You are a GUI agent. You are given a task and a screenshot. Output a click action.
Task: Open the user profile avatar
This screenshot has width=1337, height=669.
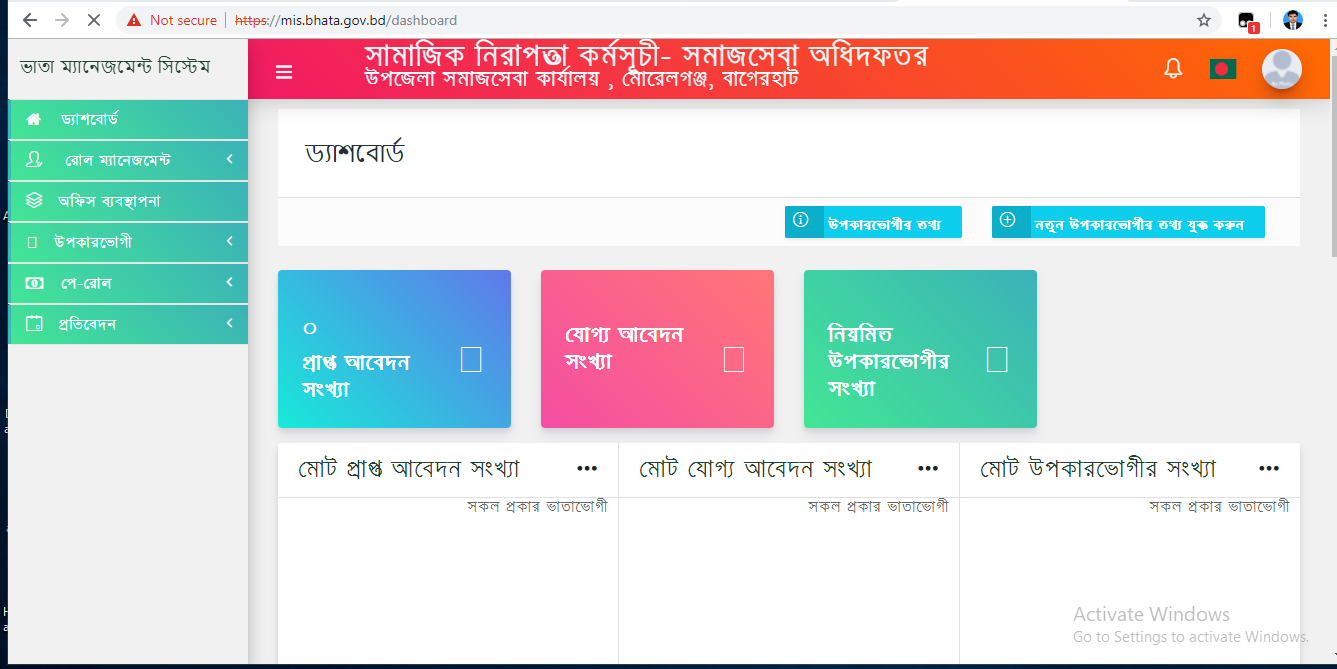[x=1281, y=69]
